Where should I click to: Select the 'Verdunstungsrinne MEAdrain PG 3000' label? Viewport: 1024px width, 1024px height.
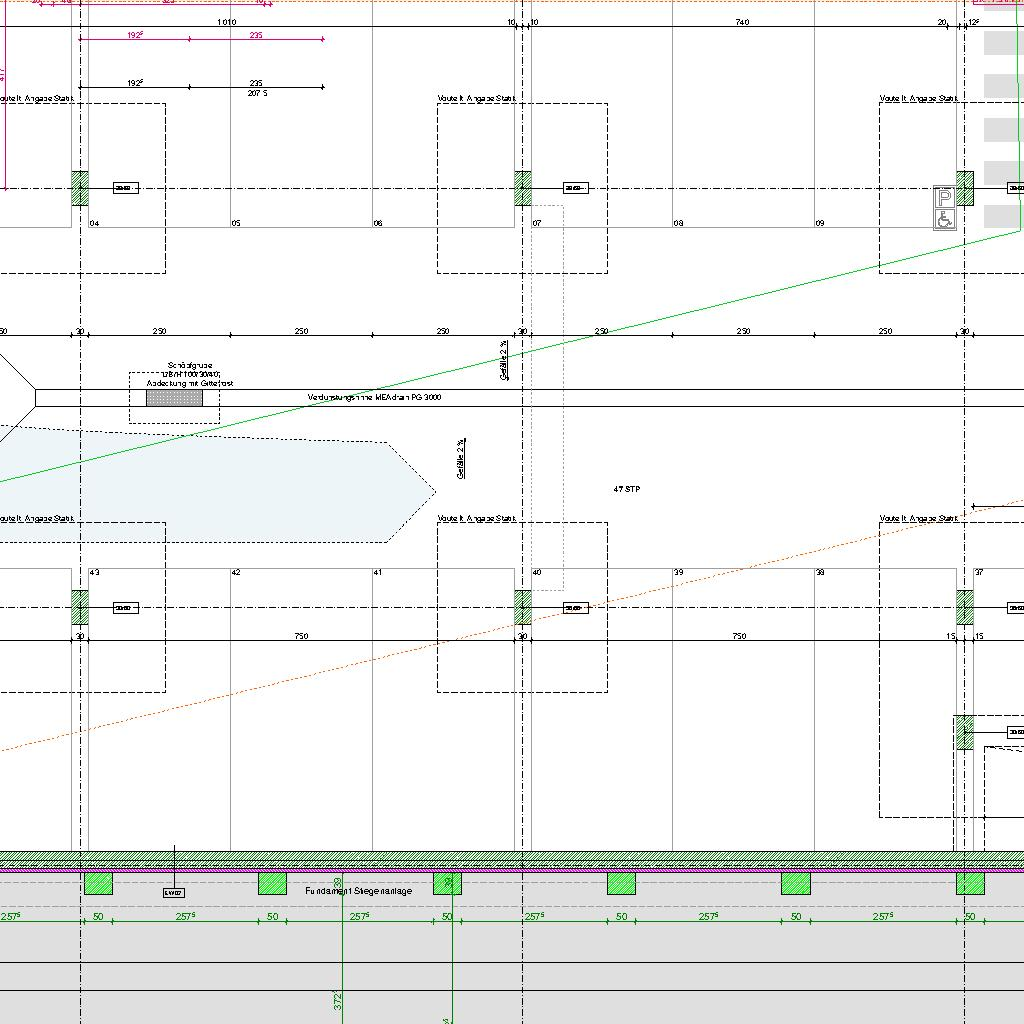[x=374, y=398]
